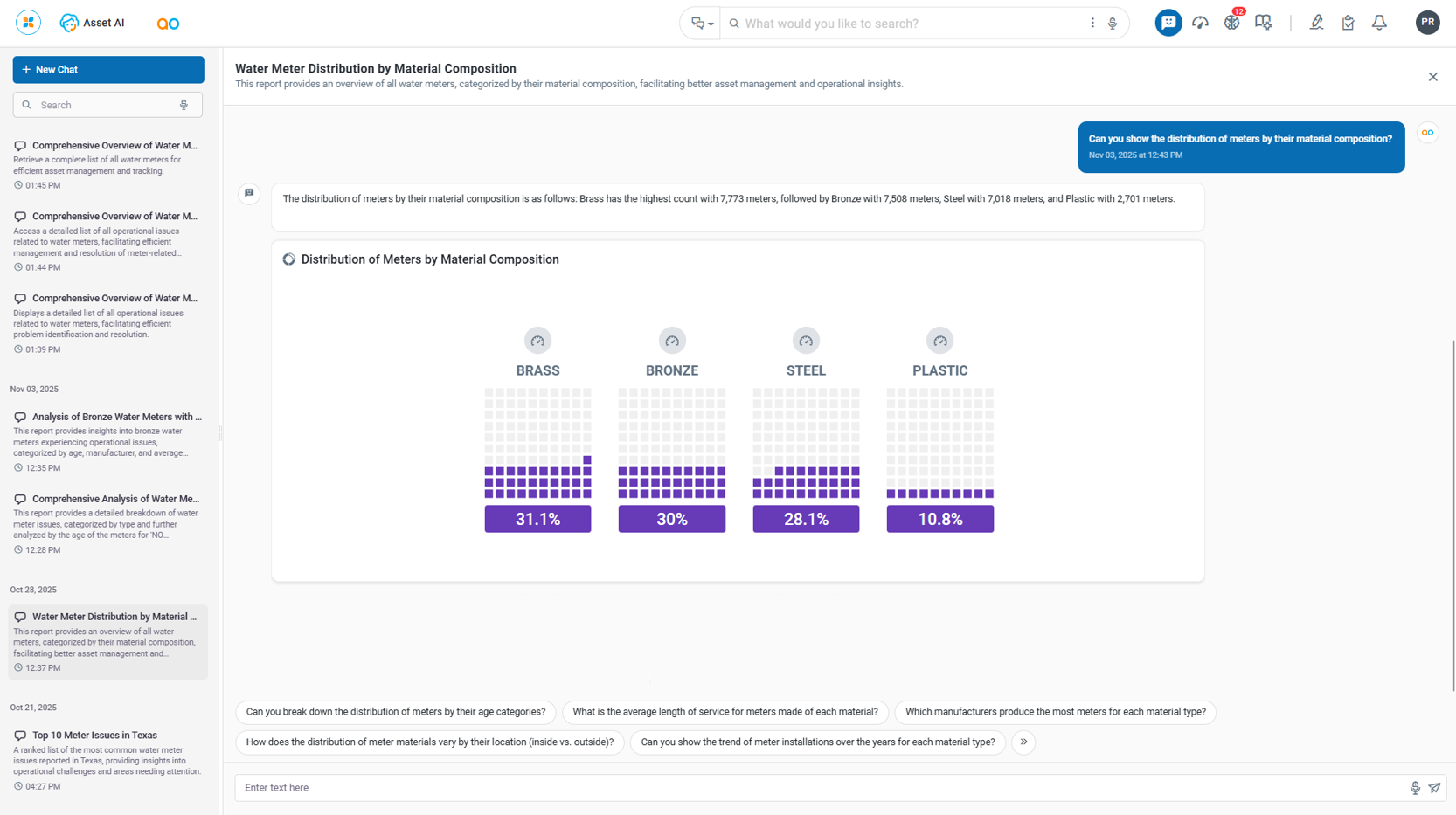
Task: Start a New Chat
Action: point(108,70)
